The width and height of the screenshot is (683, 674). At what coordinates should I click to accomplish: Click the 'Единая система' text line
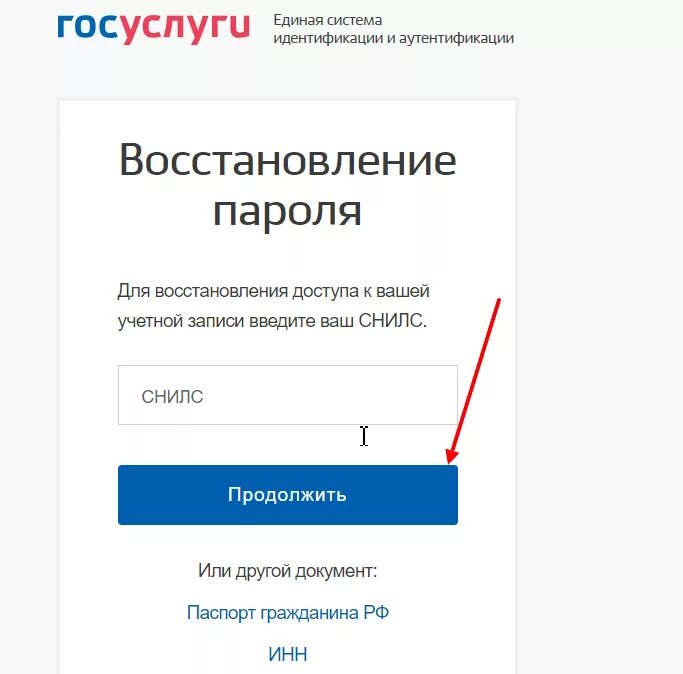pyautogui.click(x=328, y=20)
